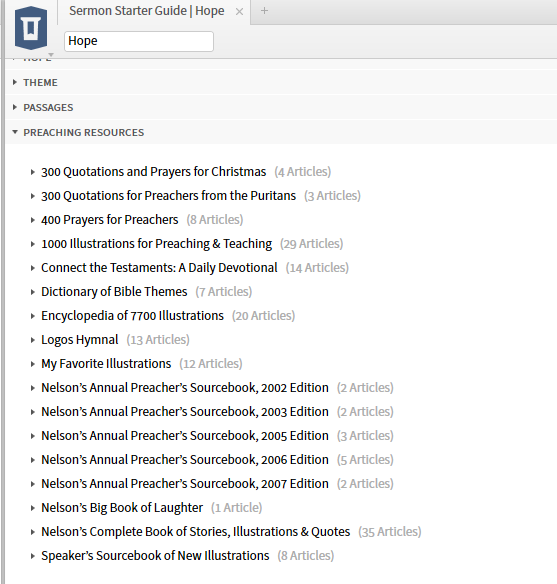Open Logos Hymnal resource
Screen dimensions: 557x584
79,340
